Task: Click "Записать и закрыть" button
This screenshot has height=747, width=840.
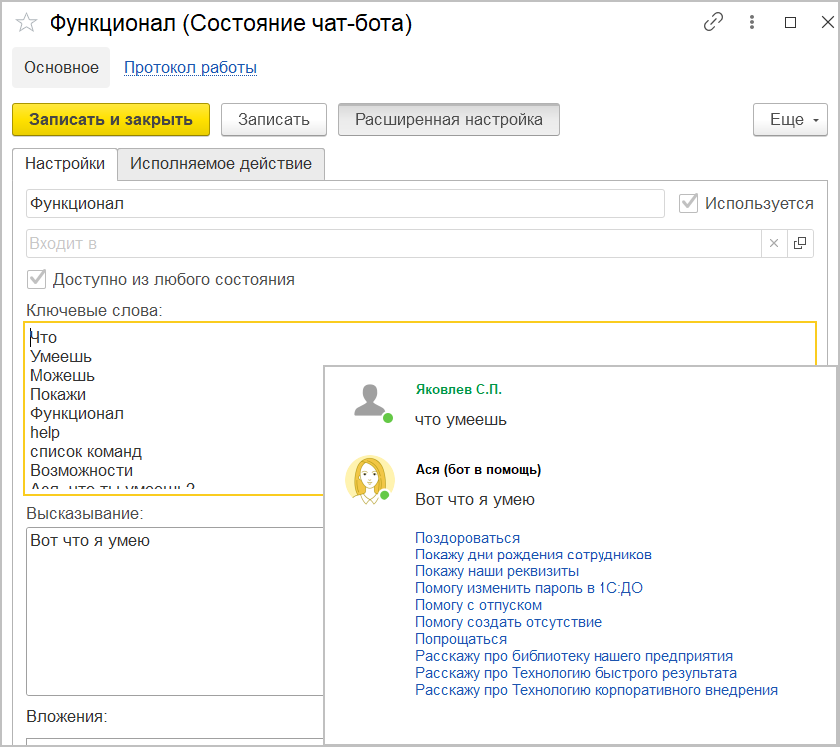Action: 111,120
